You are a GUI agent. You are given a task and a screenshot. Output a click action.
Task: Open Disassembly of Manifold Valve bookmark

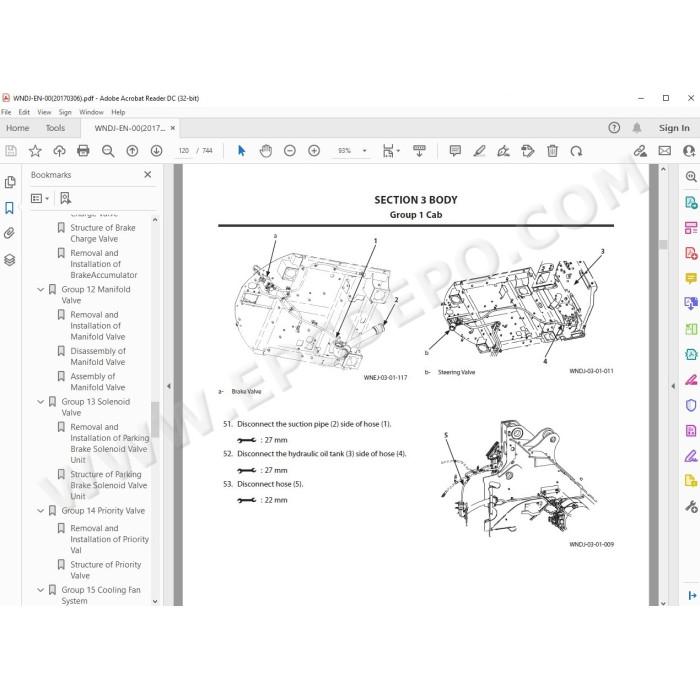click(x=98, y=356)
